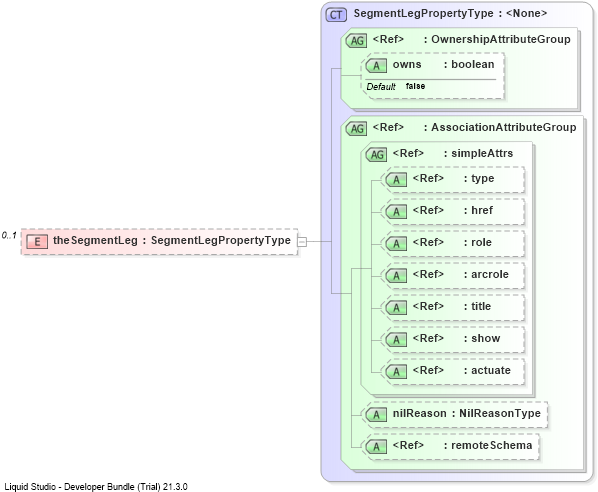
Task: Select 'SegmentLegPropertyType : <None>' header text
Action: 450,13
